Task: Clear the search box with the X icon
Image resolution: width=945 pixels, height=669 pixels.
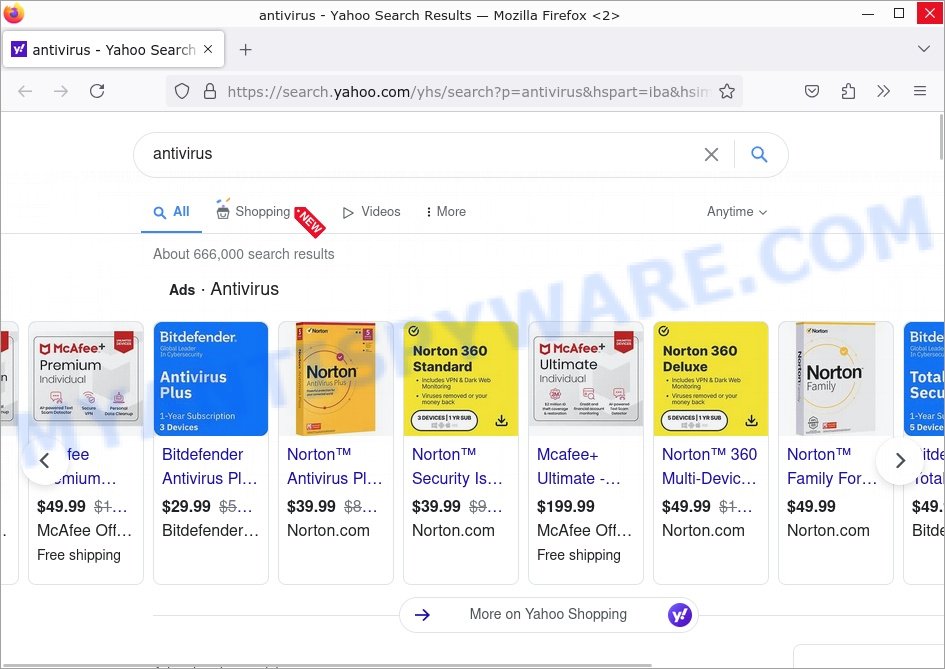Action: click(x=711, y=154)
